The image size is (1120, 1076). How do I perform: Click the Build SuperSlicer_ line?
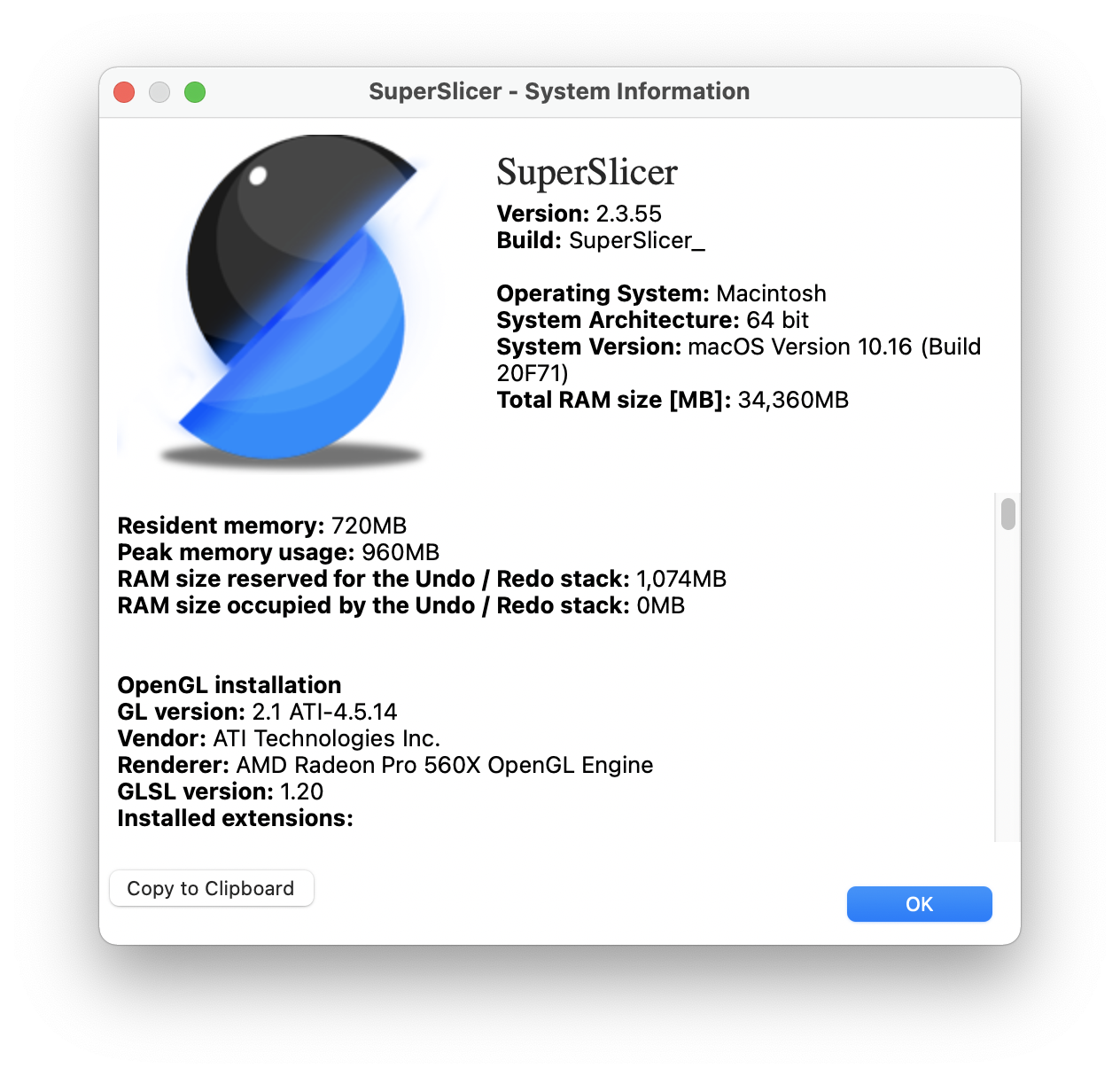point(601,240)
